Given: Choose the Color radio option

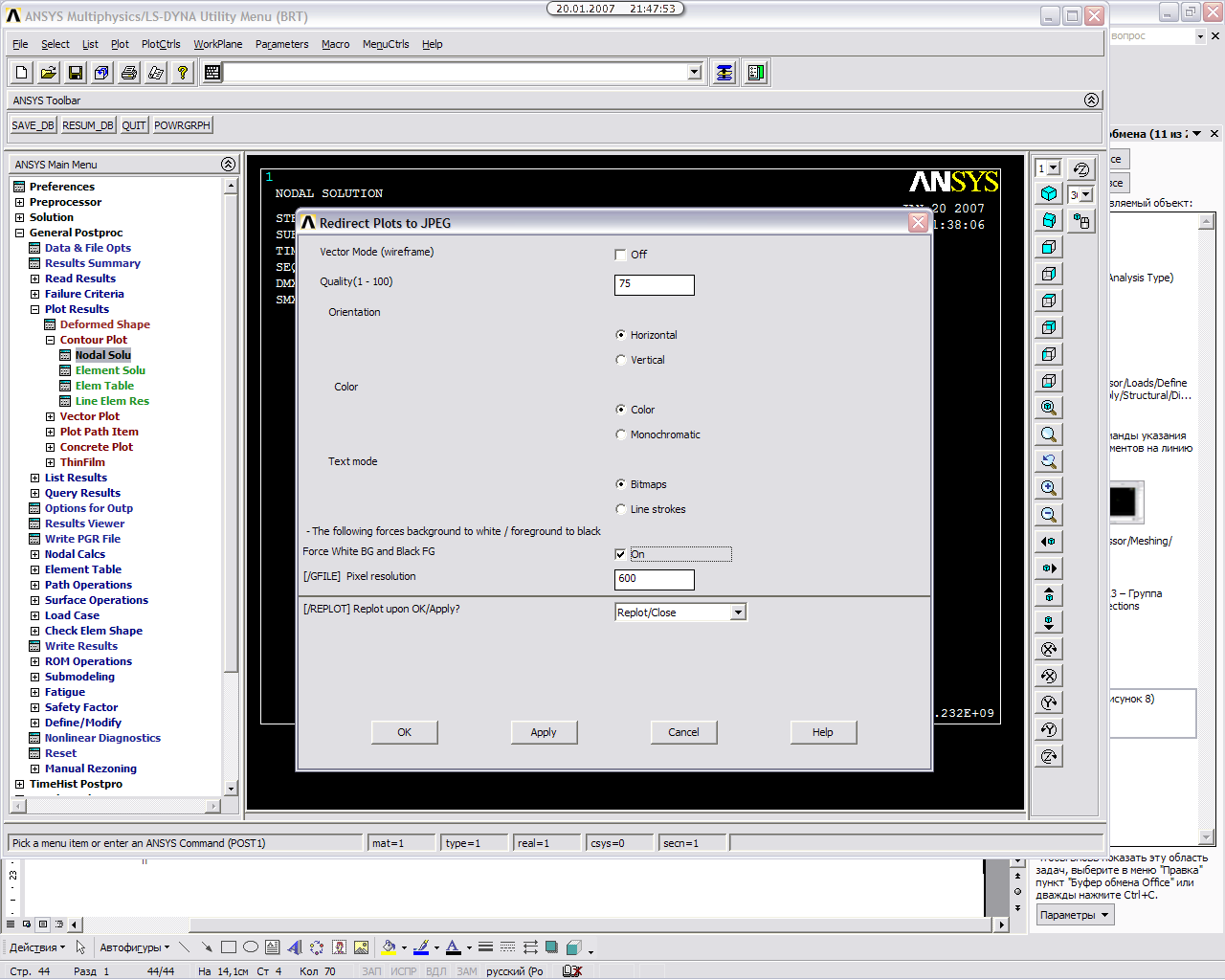Looking at the screenshot, I should pos(620,410).
